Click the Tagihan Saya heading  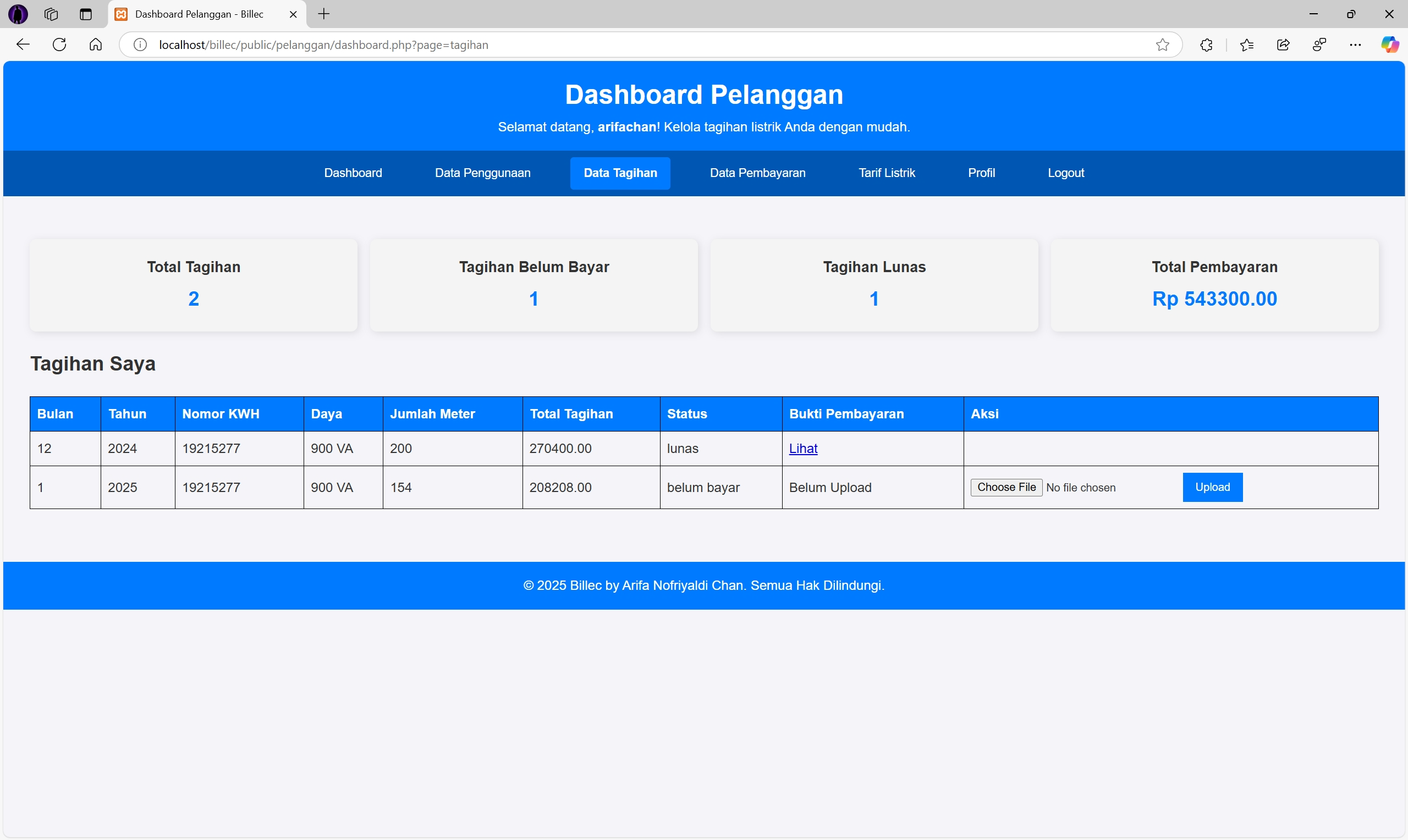(x=93, y=364)
